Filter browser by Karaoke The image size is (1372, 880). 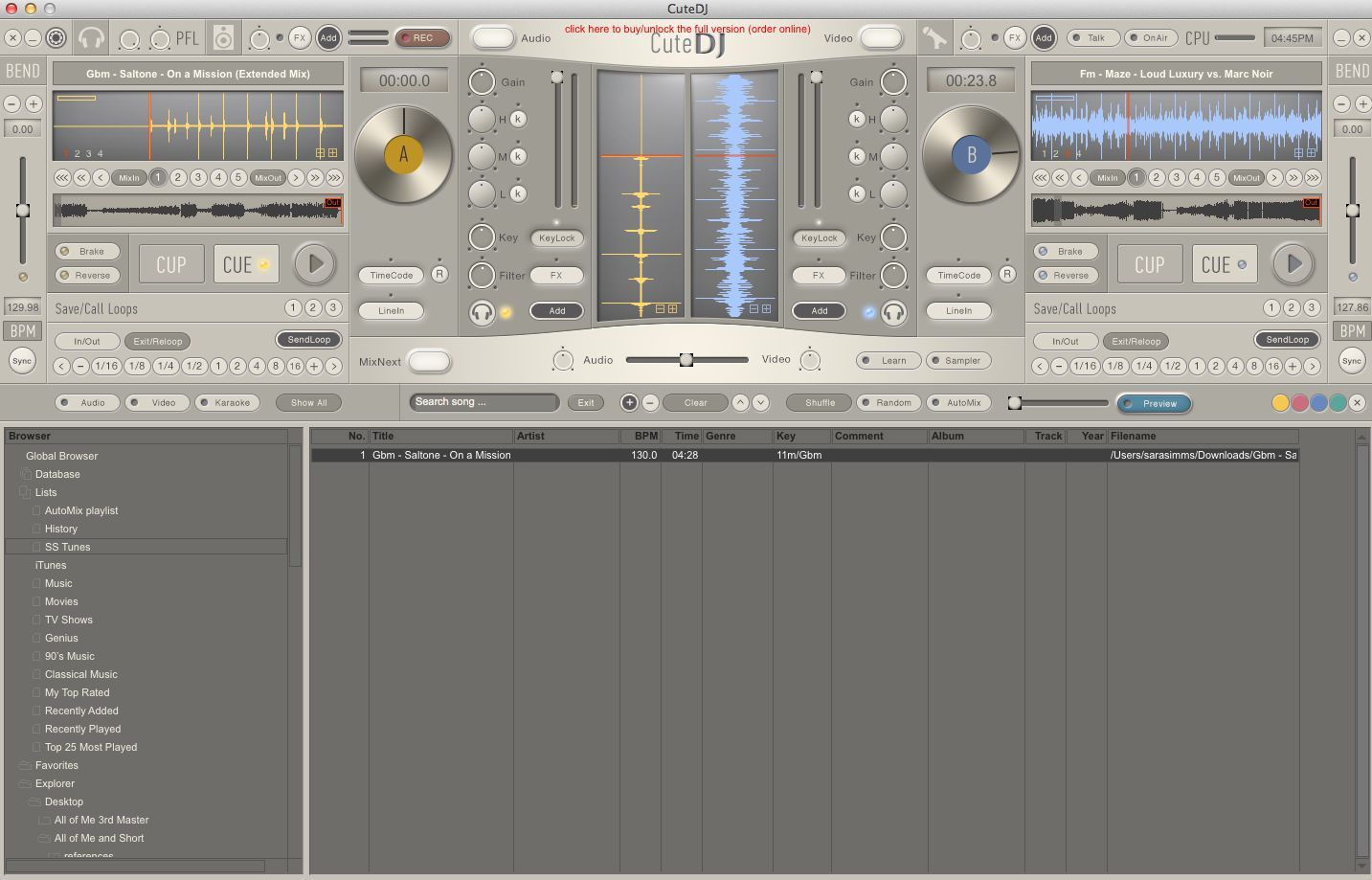click(228, 402)
